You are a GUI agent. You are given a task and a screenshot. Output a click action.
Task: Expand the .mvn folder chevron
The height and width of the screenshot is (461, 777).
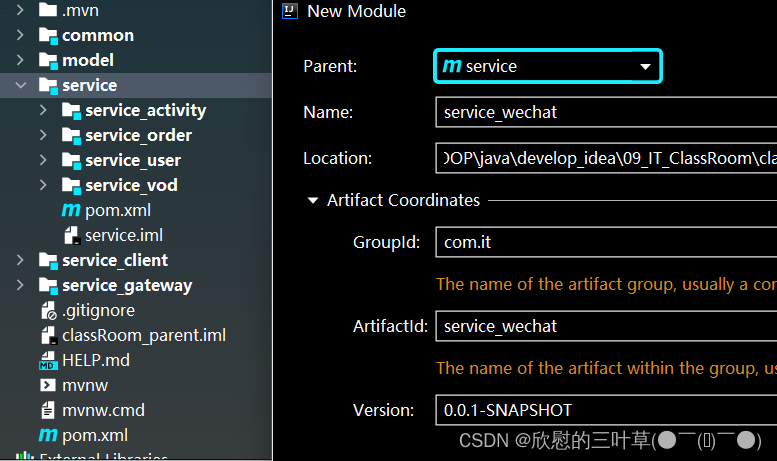[20, 10]
